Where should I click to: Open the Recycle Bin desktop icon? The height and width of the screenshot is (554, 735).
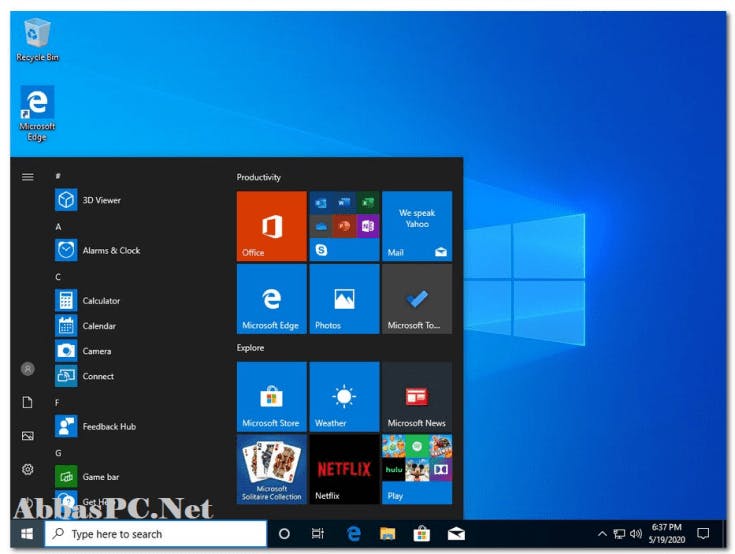click(37, 40)
